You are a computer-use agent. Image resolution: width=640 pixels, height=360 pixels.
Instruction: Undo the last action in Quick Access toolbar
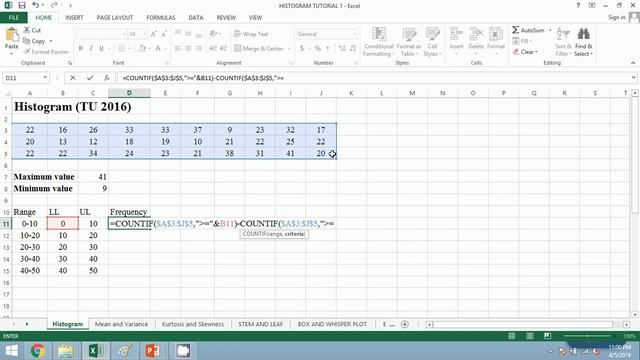36,5
